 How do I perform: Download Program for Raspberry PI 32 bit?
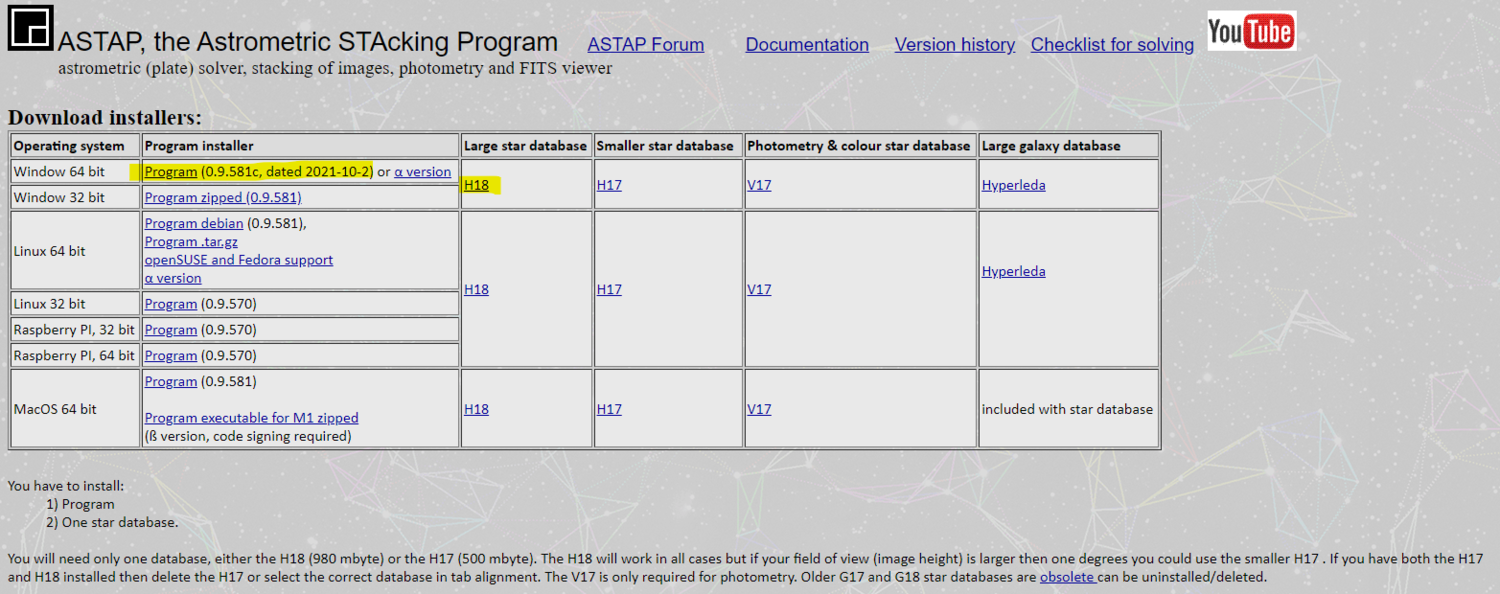point(171,330)
